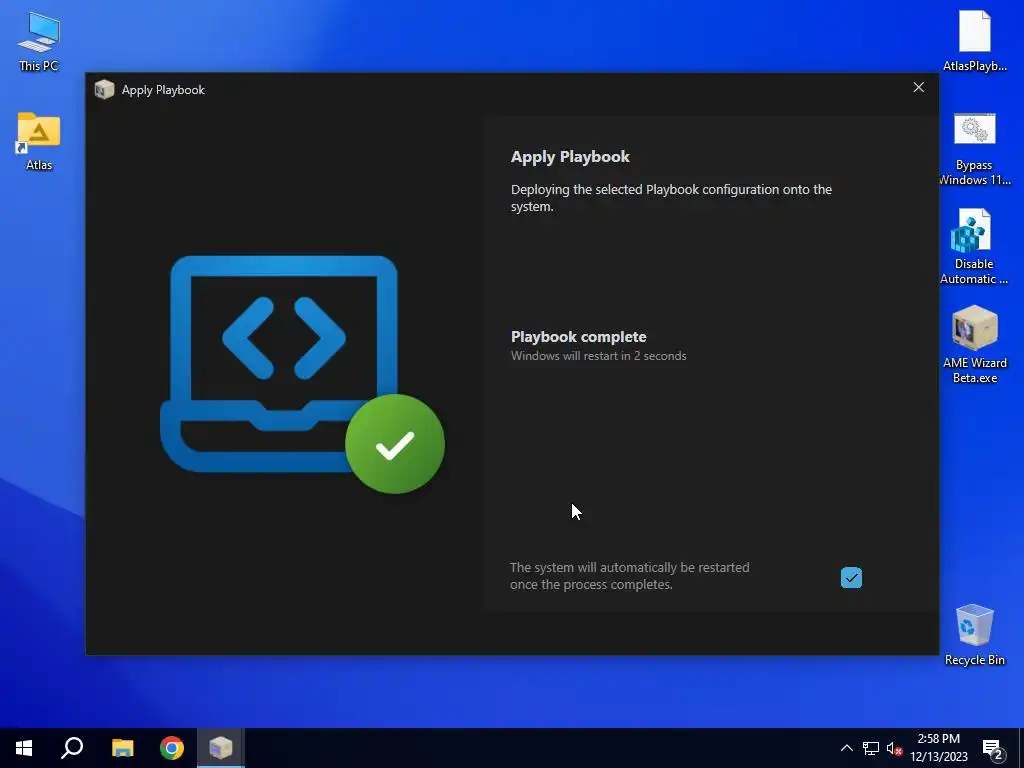Viewport: 1024px width, 768px height.
Task: Launch Google Chrome from taskbar
Action: click(172, 748)
